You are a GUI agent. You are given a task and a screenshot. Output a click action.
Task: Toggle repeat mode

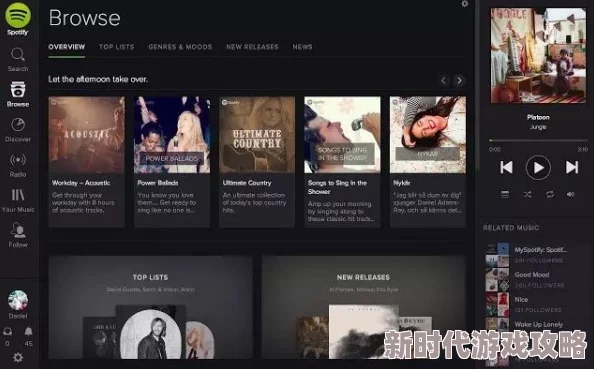click(550, 194)
